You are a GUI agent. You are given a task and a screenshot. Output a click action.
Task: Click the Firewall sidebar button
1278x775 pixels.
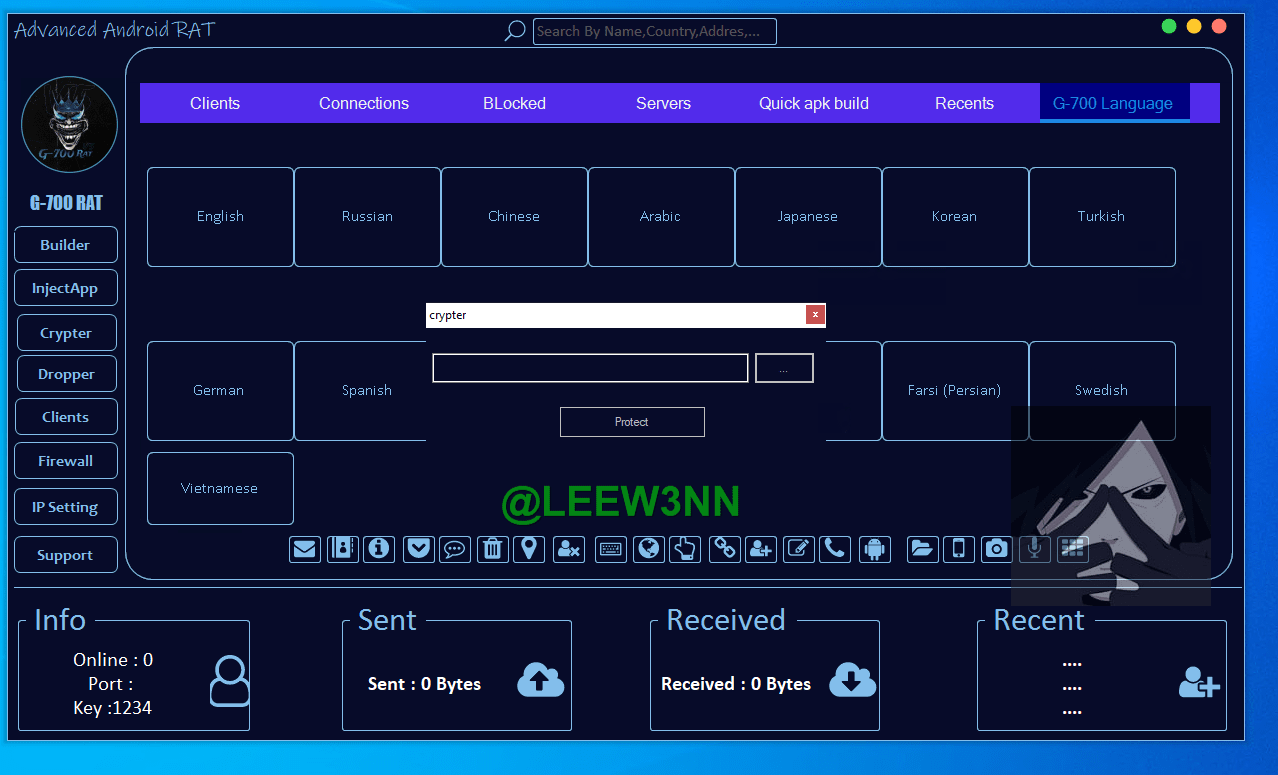pyautogui.click(x=66, y=461)
